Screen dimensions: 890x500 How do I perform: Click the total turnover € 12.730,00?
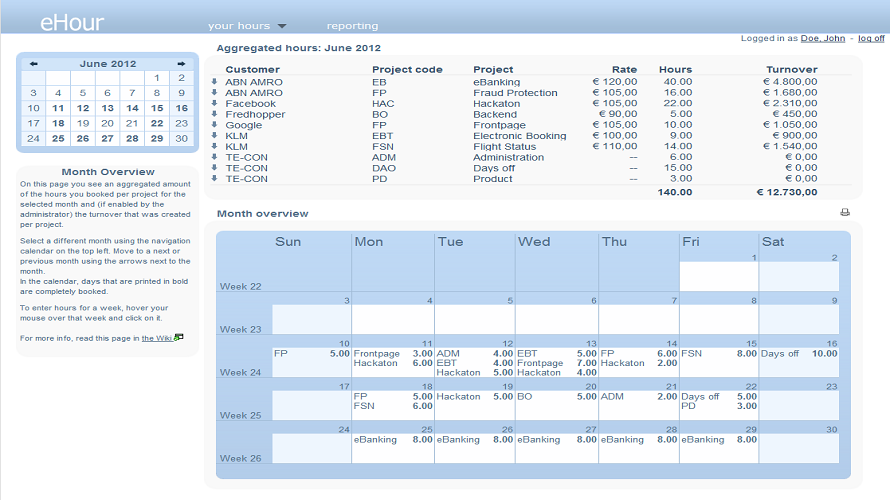[787, 192]
